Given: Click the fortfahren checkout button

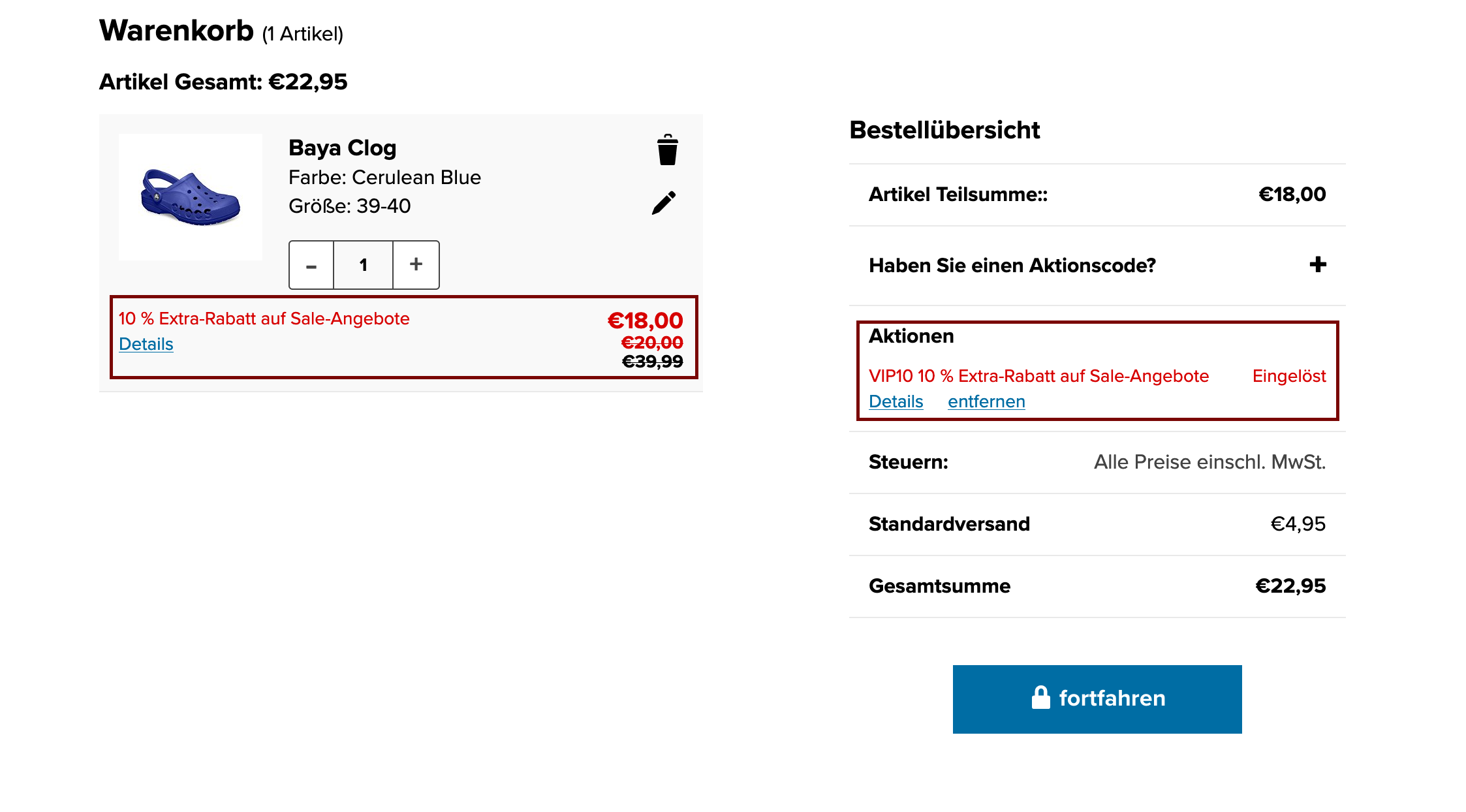Looking at the screenshot, I should pyautogui.click(x=1097, y=699).
